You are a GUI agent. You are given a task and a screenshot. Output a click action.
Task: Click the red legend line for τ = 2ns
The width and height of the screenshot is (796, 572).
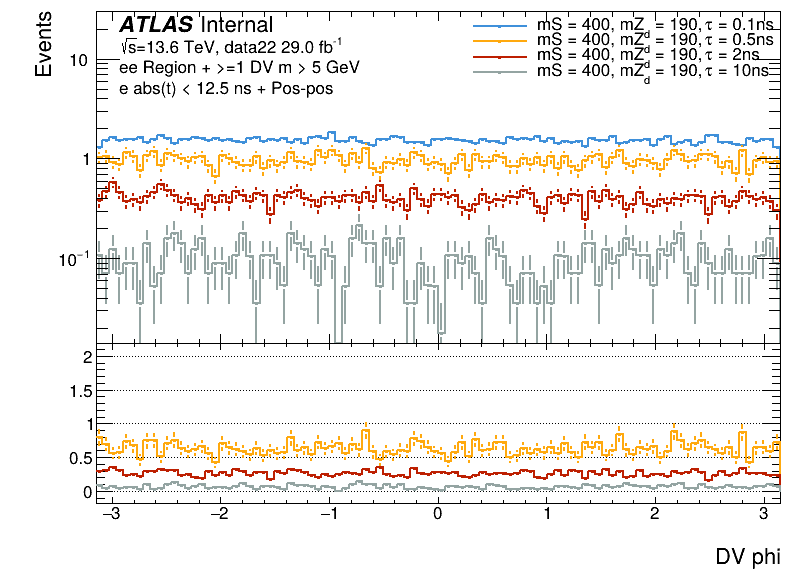click(499, 54)
